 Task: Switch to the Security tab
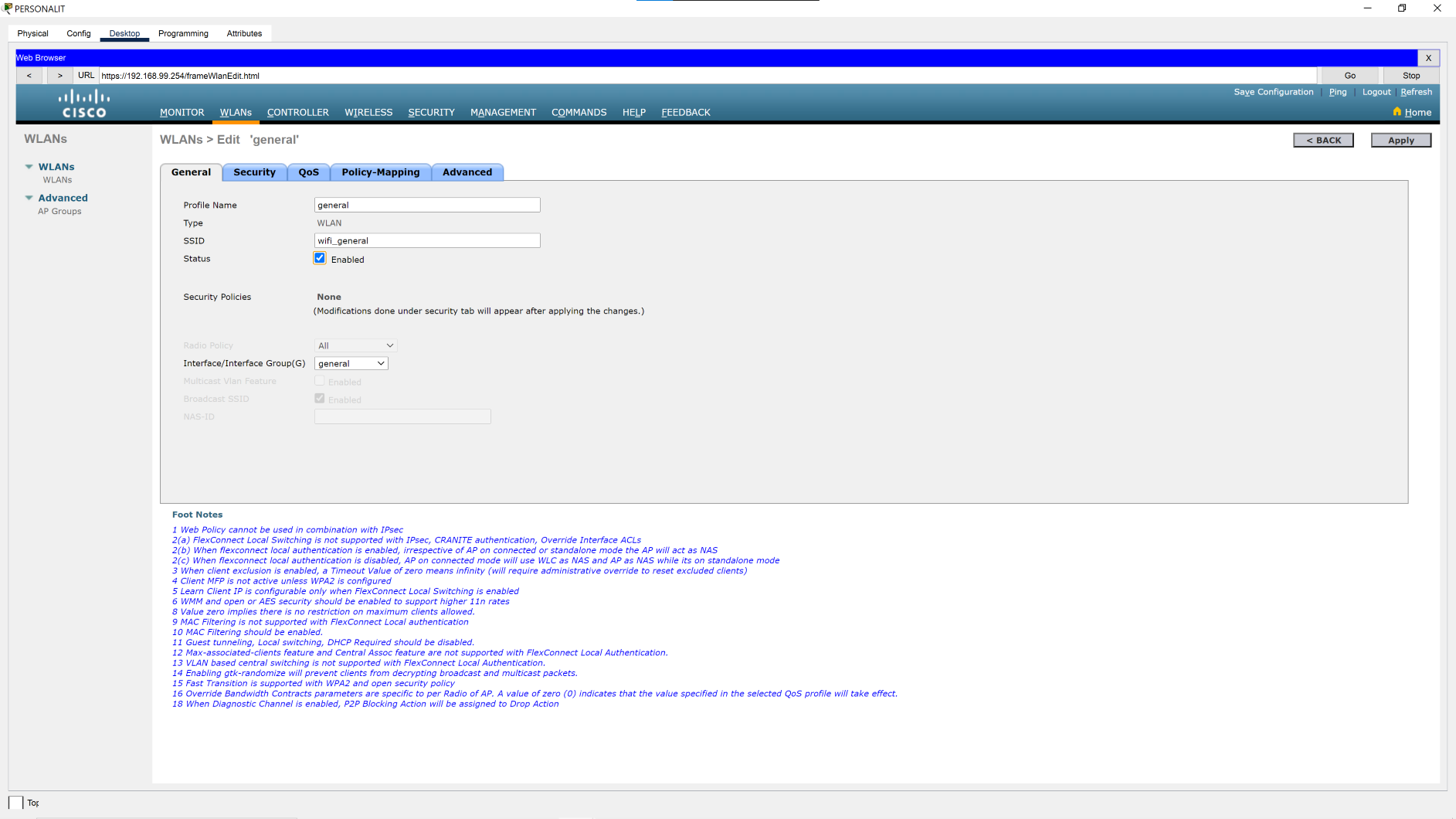tap(254, 172)
